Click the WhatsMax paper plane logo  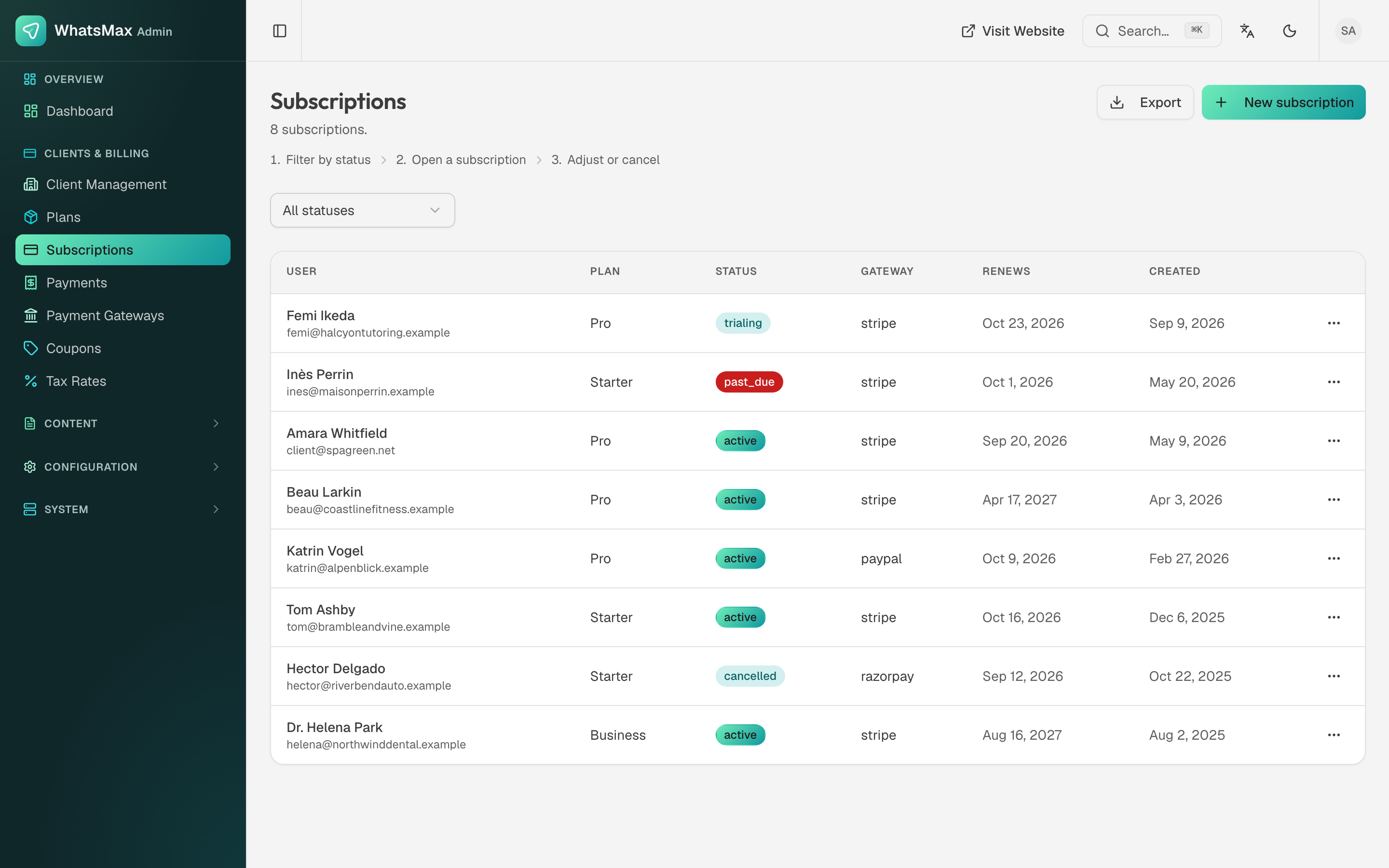30,30
